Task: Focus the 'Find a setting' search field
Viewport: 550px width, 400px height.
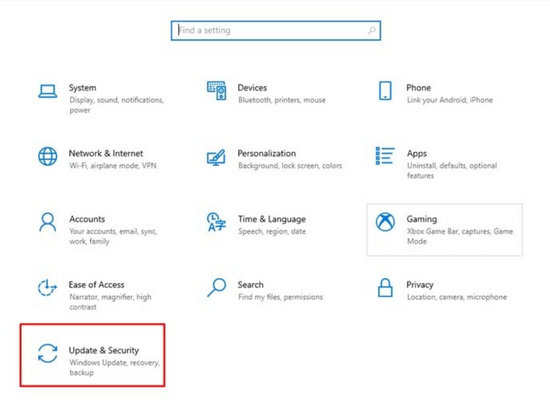Action: [276, 31]
